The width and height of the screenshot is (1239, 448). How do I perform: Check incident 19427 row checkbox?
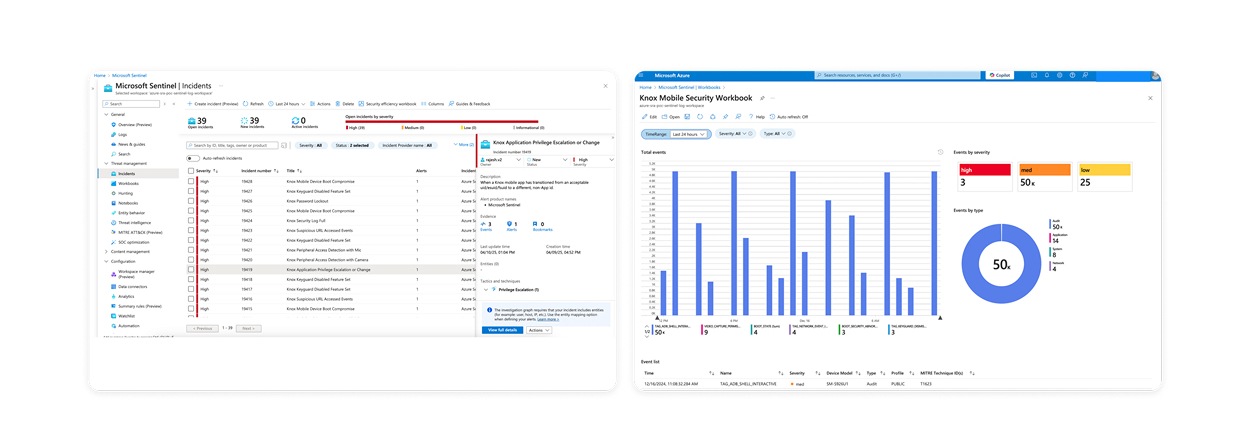191,191
